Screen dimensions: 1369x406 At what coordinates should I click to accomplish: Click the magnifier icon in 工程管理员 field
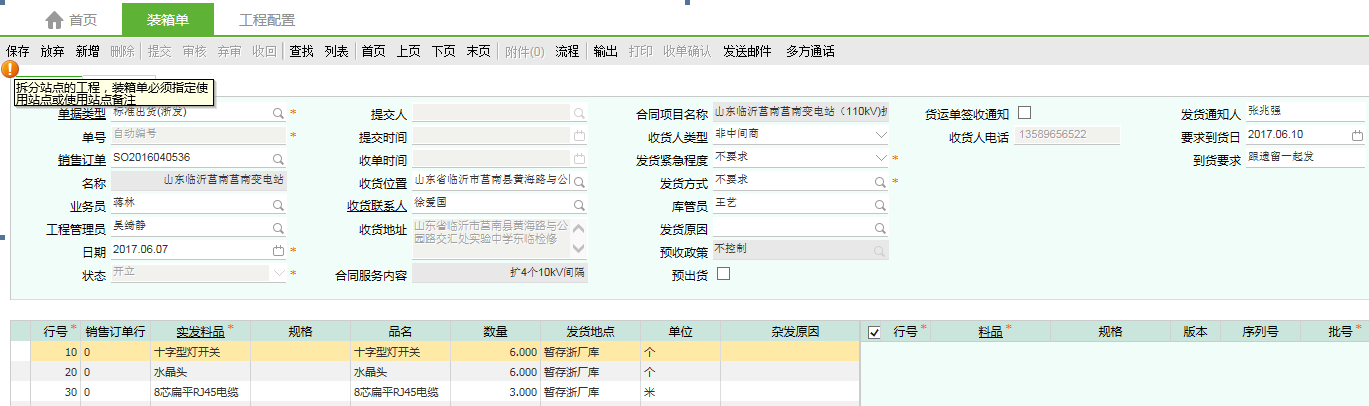click(278, 228)
